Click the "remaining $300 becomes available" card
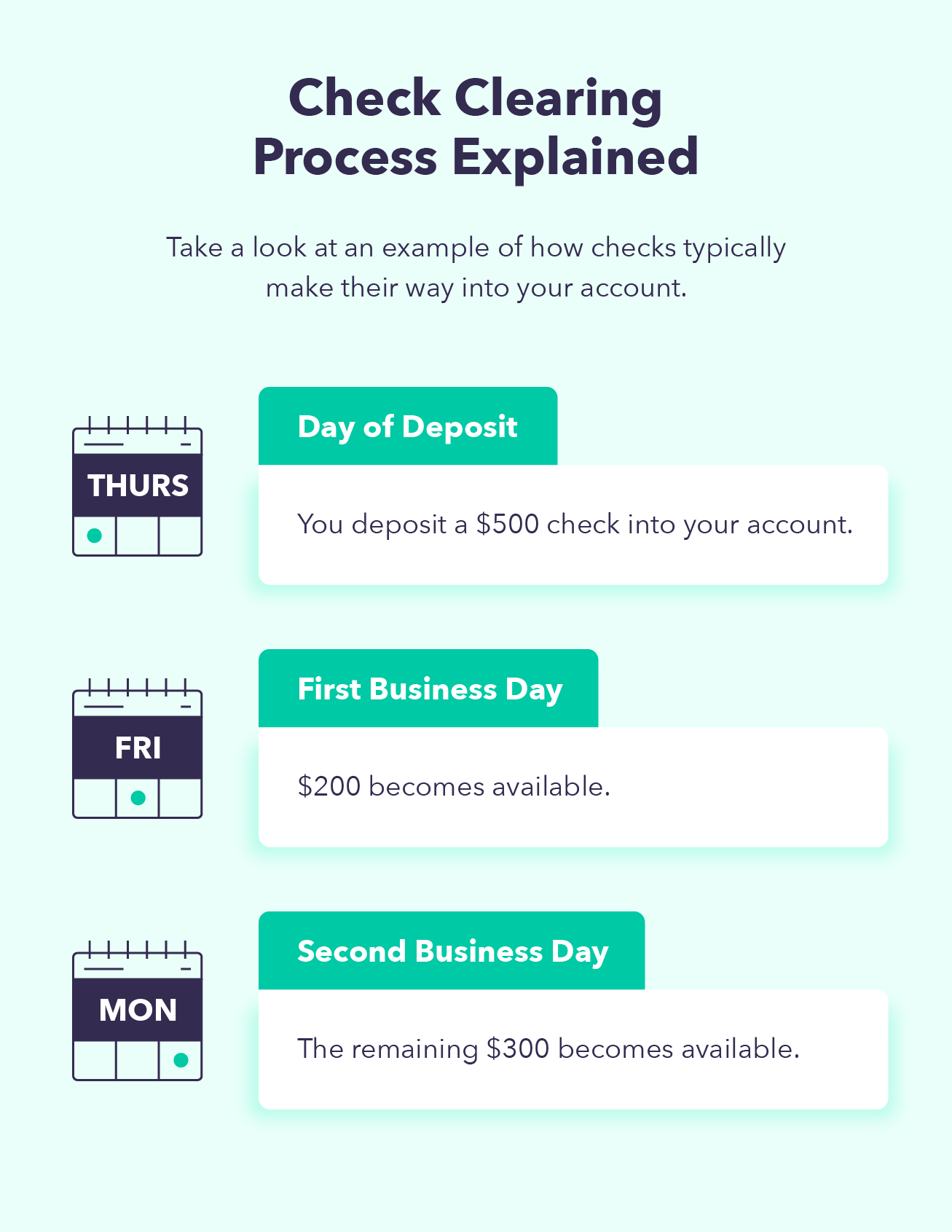Image resolution: width=952 pixels, height=1232 pixels. tap(573, 1049)
